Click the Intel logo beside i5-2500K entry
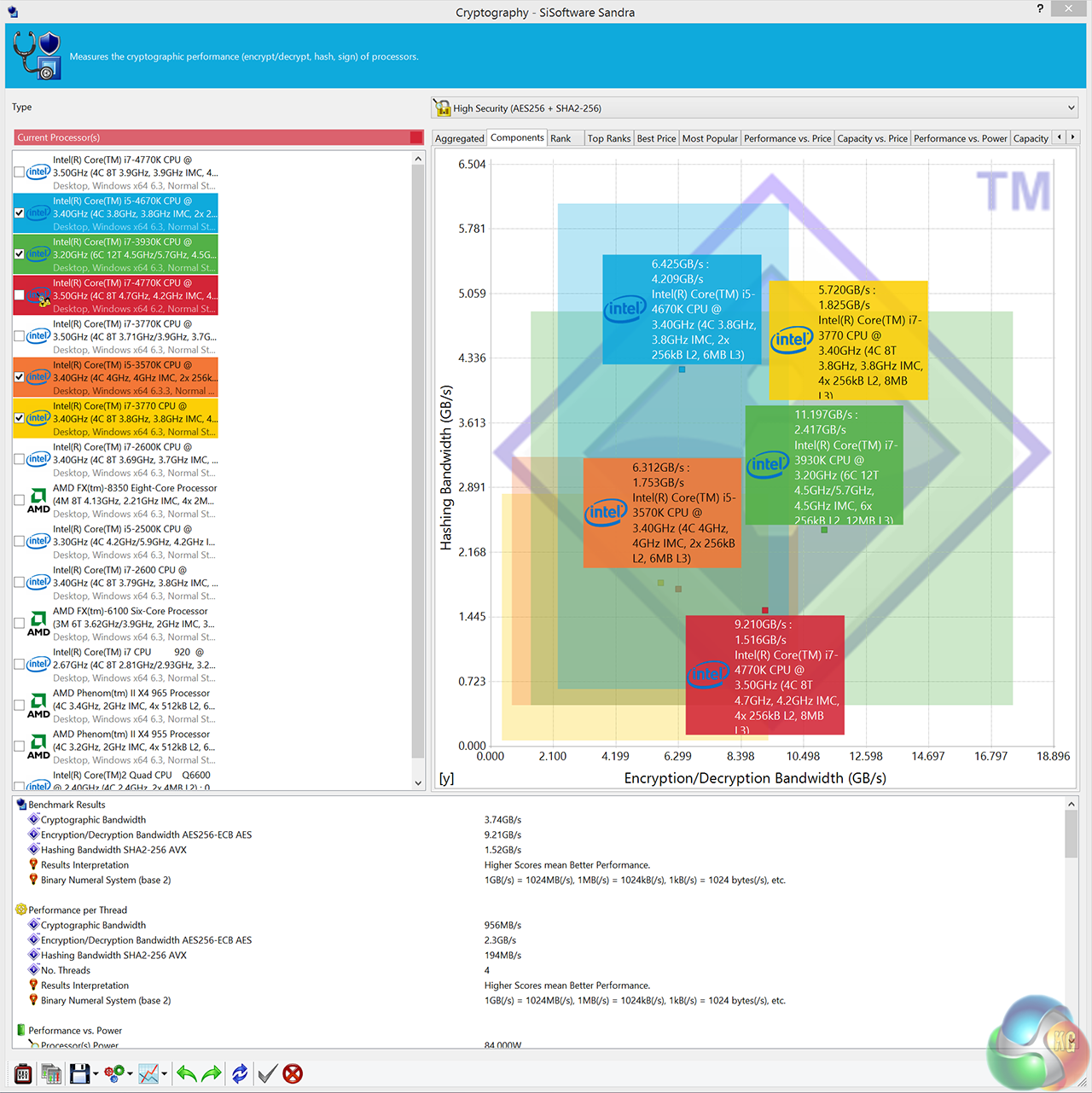The width and height of the screenshot is (1092, 1093). pos(38,541)
